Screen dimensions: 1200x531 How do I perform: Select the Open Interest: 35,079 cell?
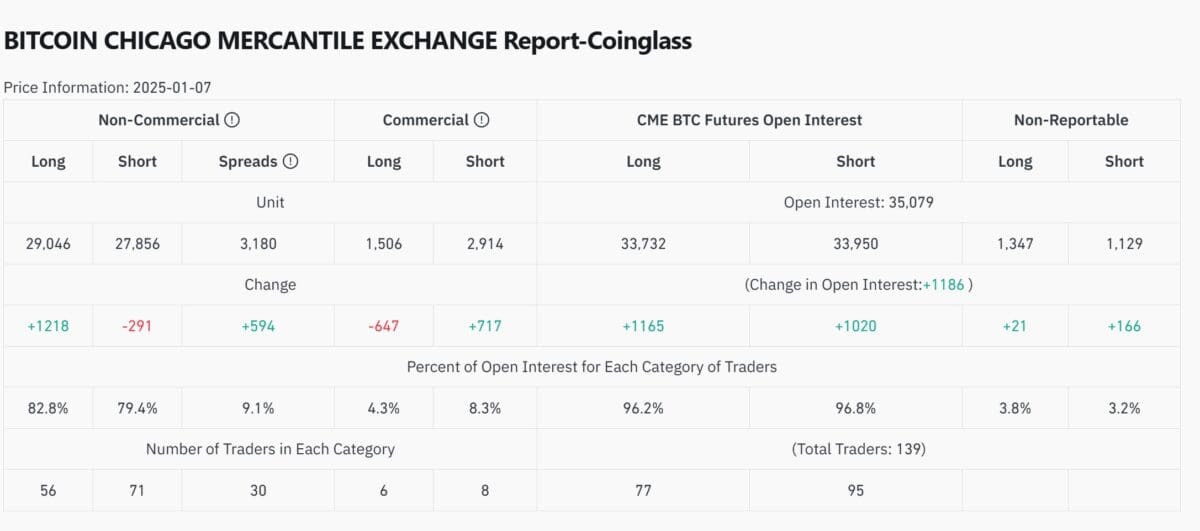(856, 202)
